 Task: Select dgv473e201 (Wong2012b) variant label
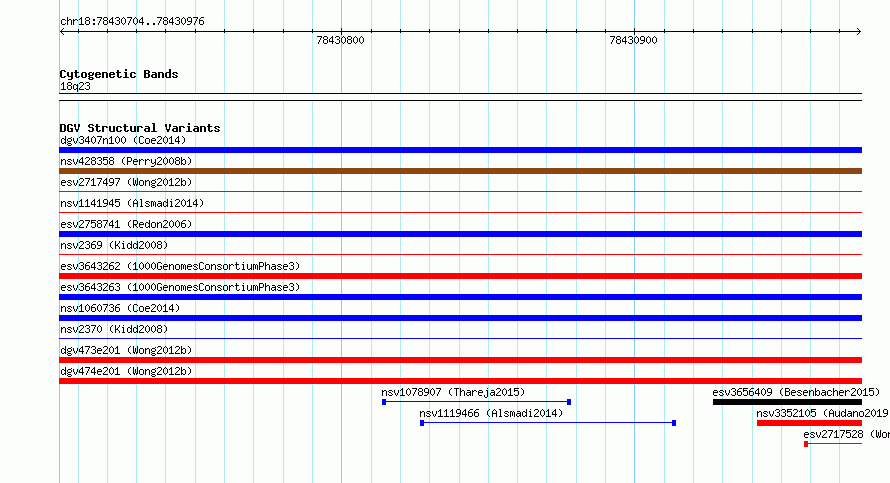tap(126, 350)
